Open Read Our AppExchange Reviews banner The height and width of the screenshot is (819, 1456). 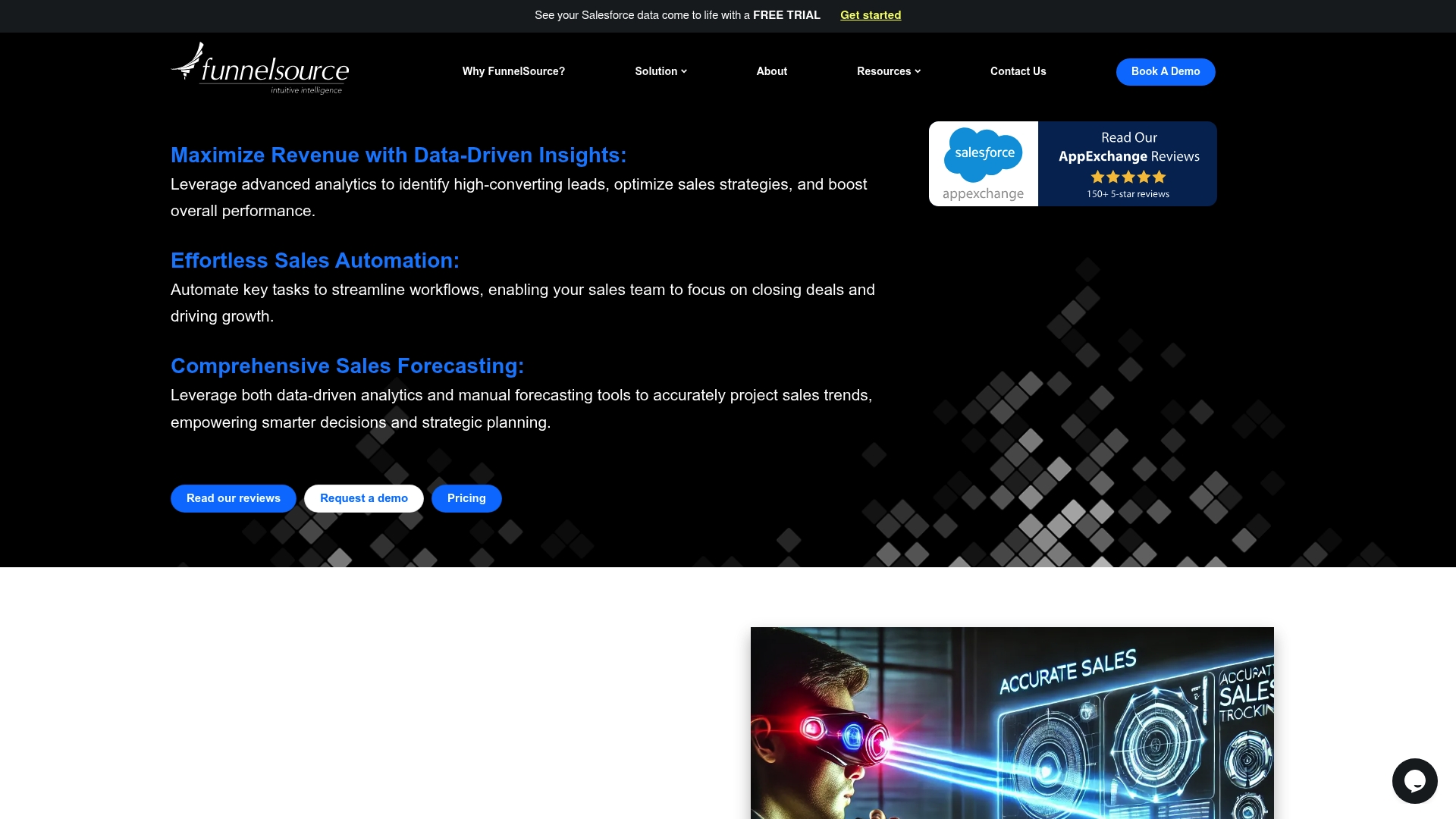(x=1073, y=164)
